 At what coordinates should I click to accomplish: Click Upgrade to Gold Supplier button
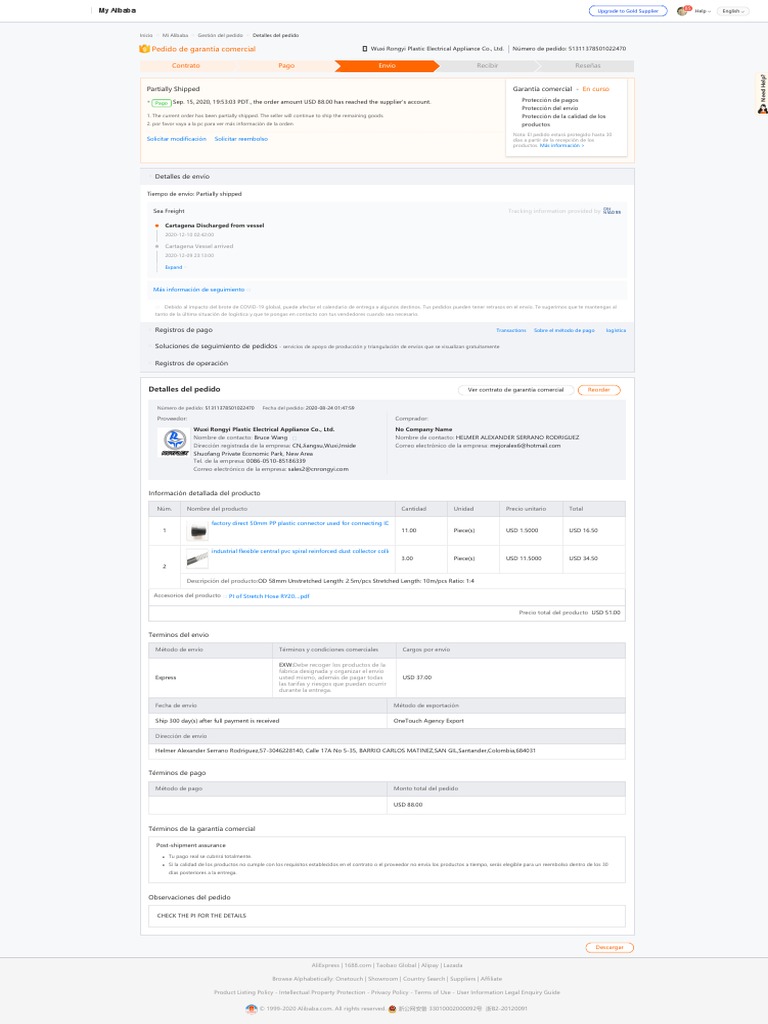[626, 11]
